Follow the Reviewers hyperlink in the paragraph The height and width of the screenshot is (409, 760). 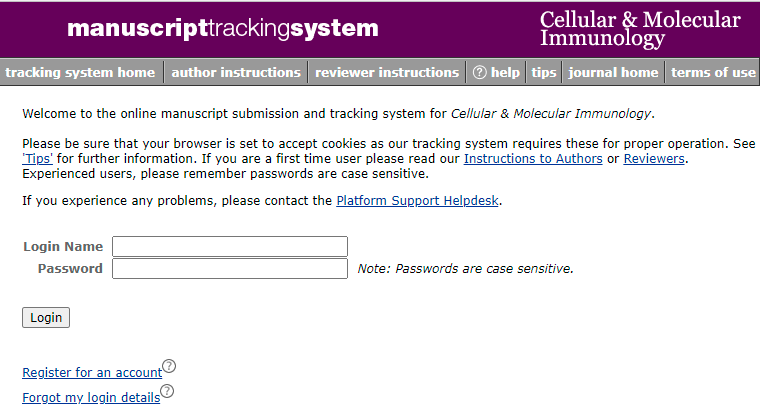(655, 159)
